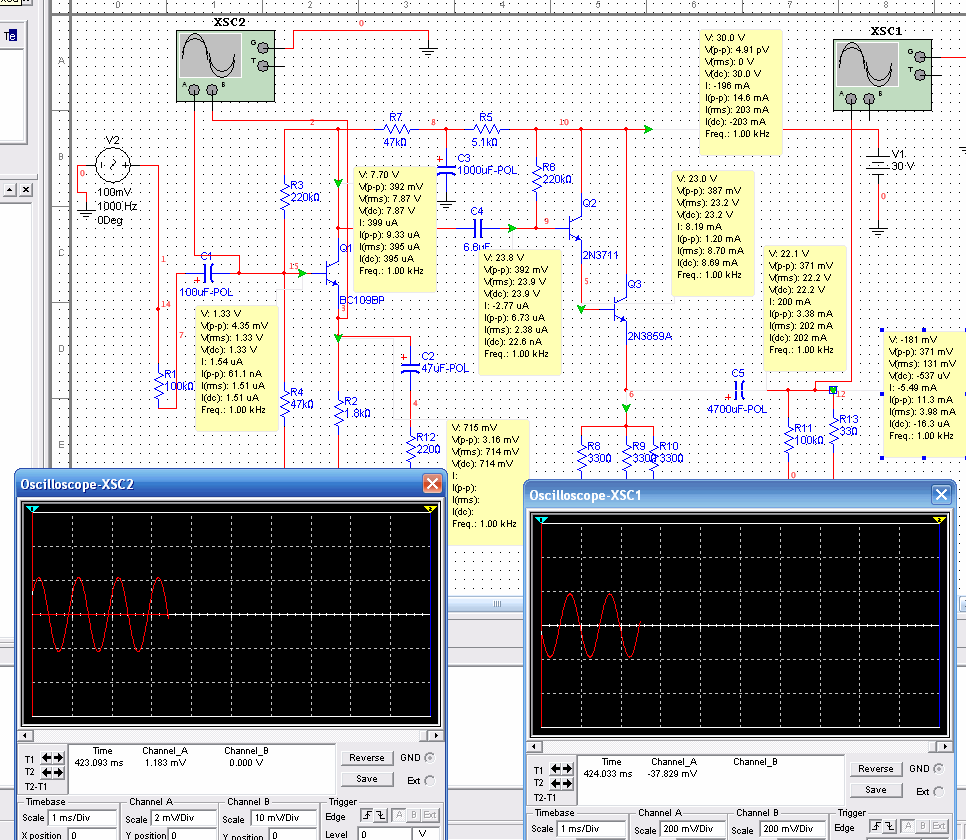Select the Q2 2N3711 transistor symbol
Screen dimensions: 966x840
tap(576, 228)
